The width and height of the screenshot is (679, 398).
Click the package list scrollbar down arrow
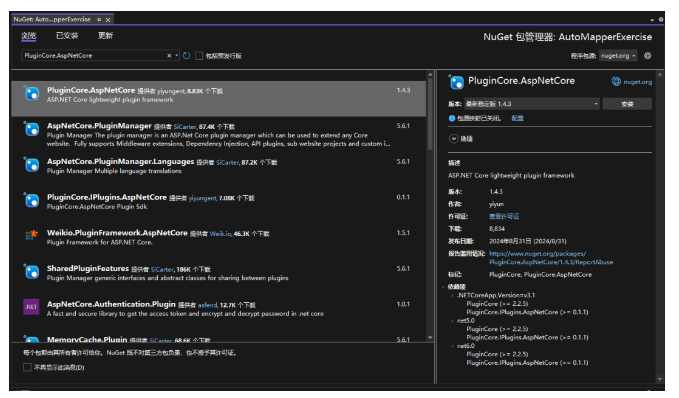[430, 337]
